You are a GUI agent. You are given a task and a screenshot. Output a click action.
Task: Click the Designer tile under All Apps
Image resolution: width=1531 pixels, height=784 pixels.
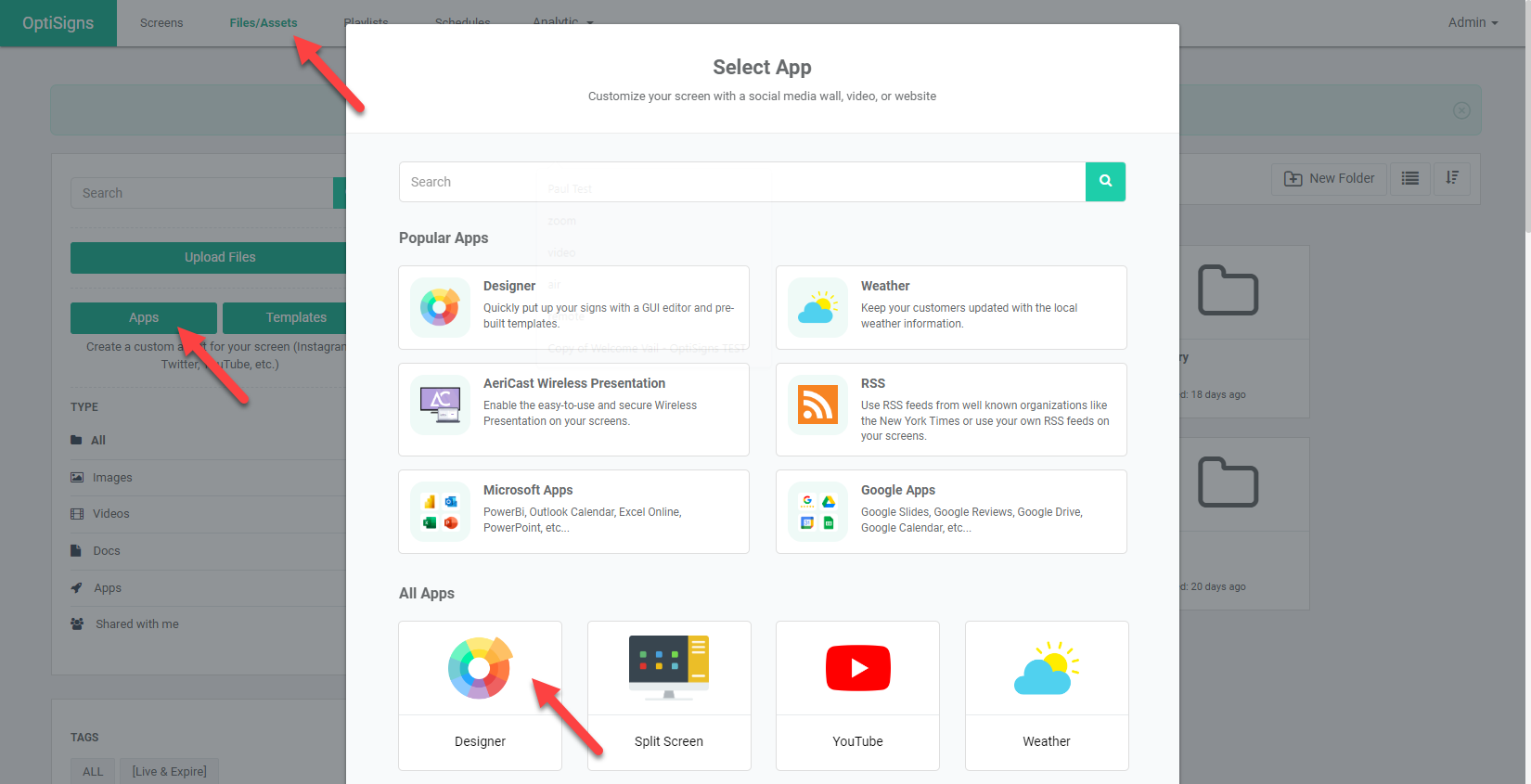coord(480,695)
